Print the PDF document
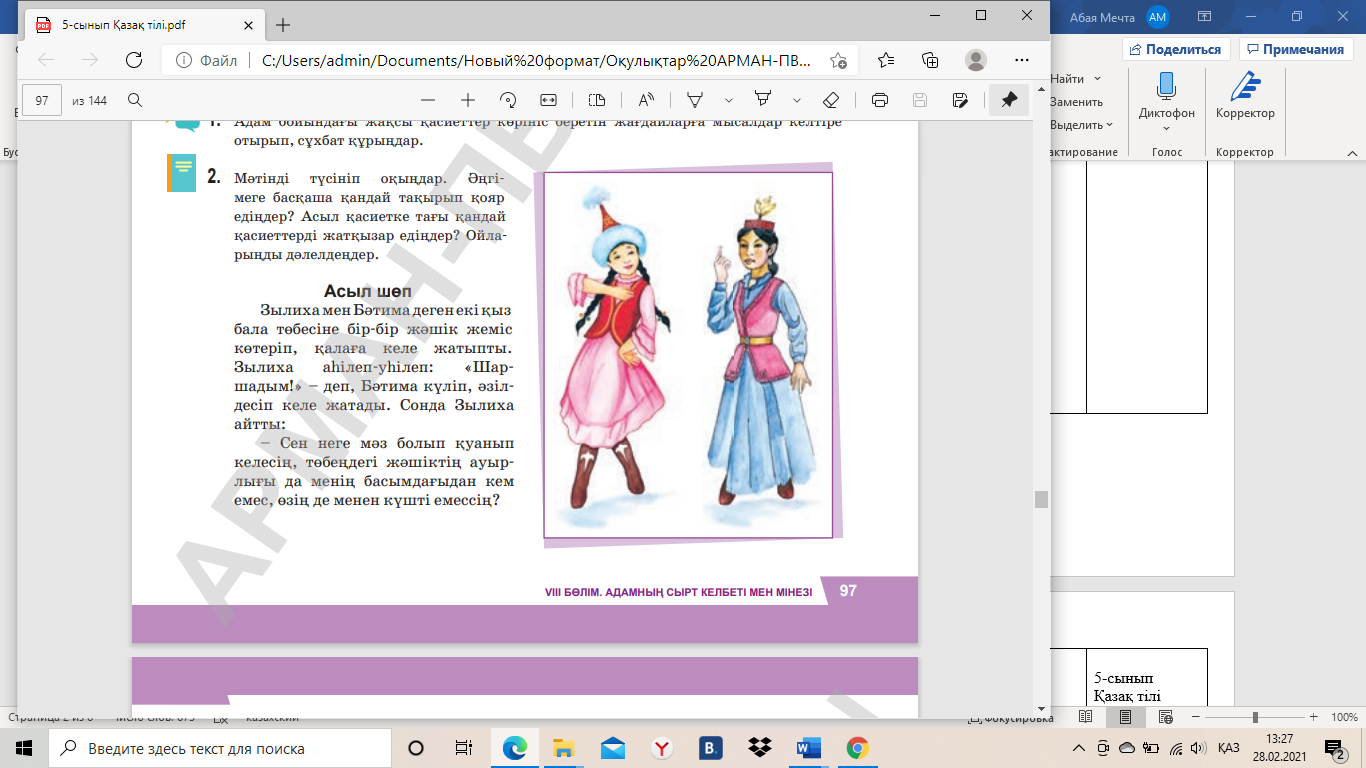 point(880,100)
